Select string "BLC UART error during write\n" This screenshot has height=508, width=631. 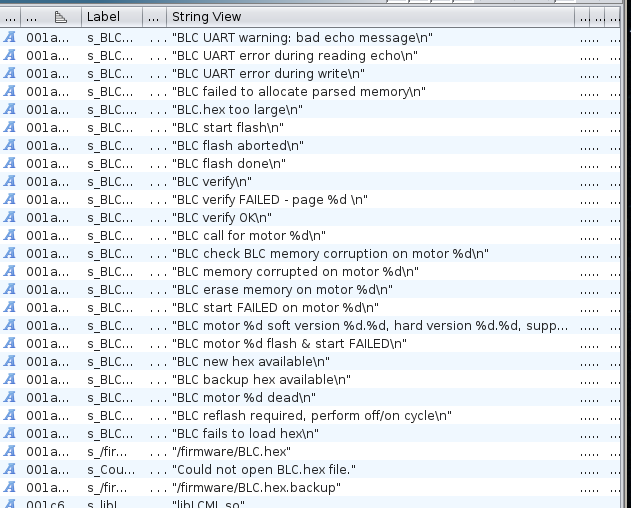point(268,74)
